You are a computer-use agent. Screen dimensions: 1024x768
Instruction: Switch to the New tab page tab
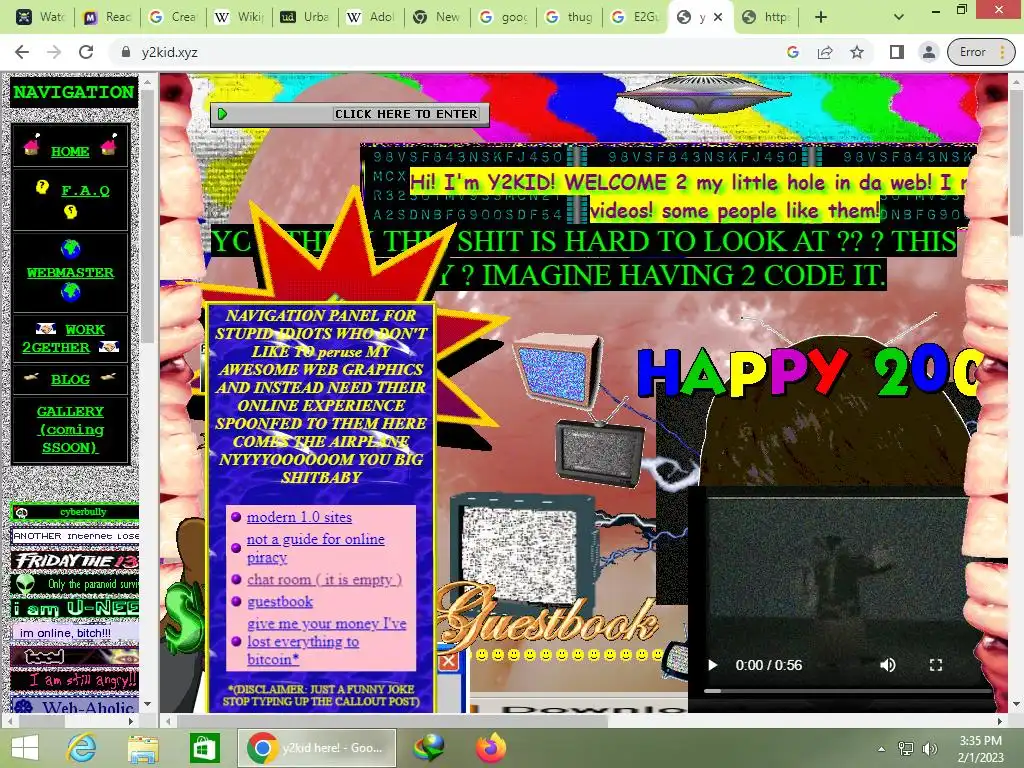(436, 17)
